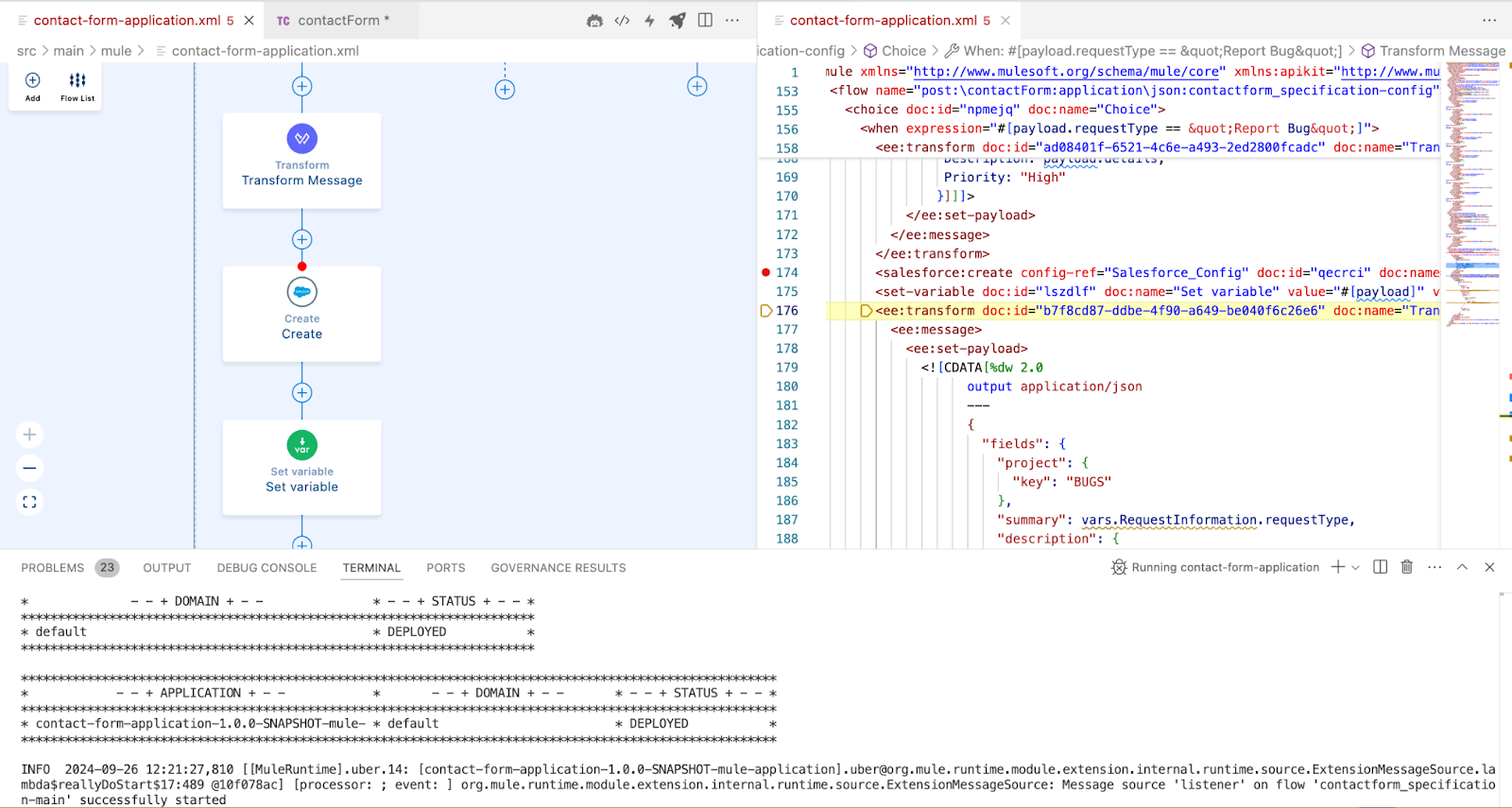Fit flow canvas to screen
Screen dimensions: 1512x808
coord(29,503)
